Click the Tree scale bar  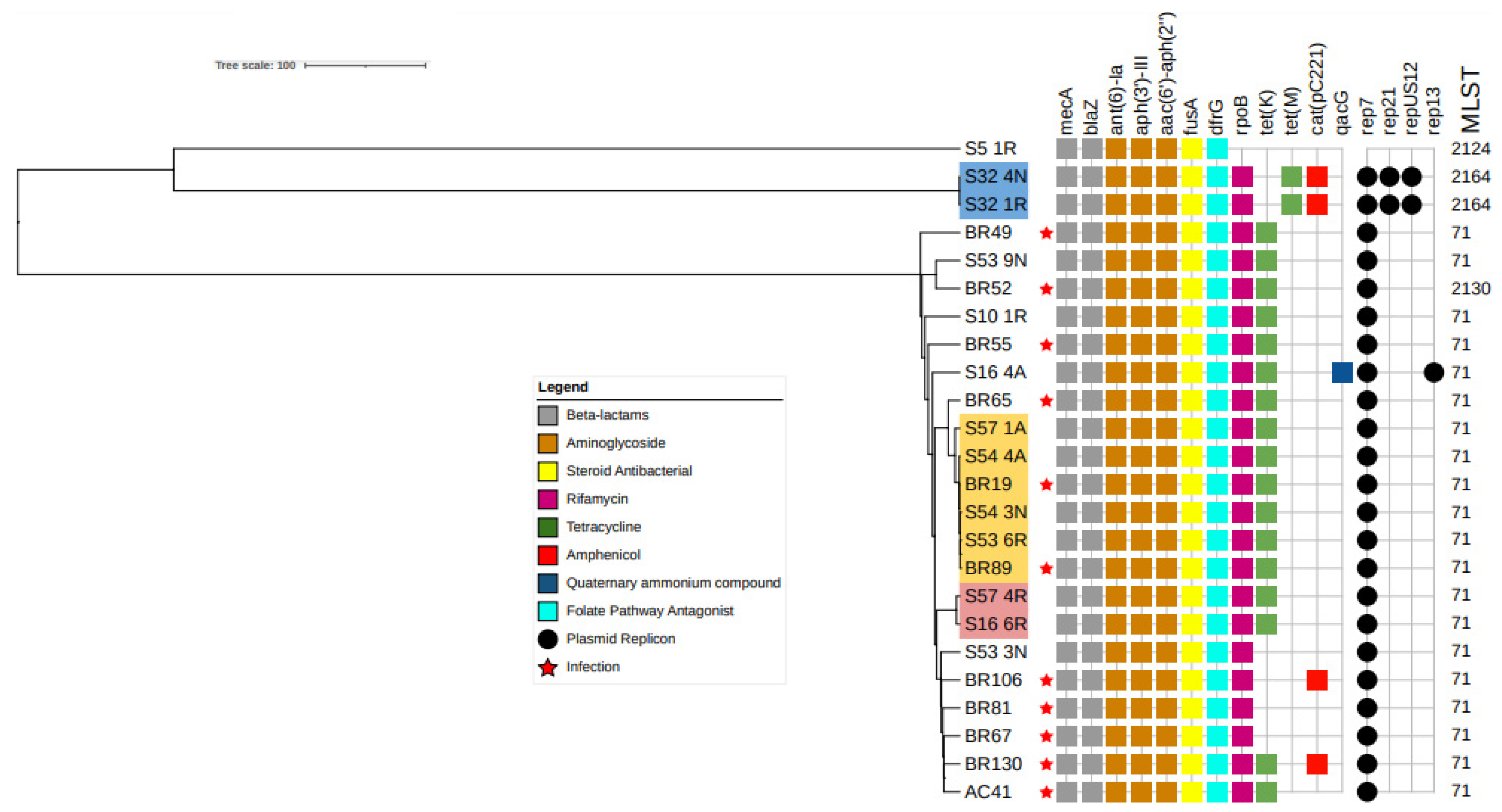point(366,65)
